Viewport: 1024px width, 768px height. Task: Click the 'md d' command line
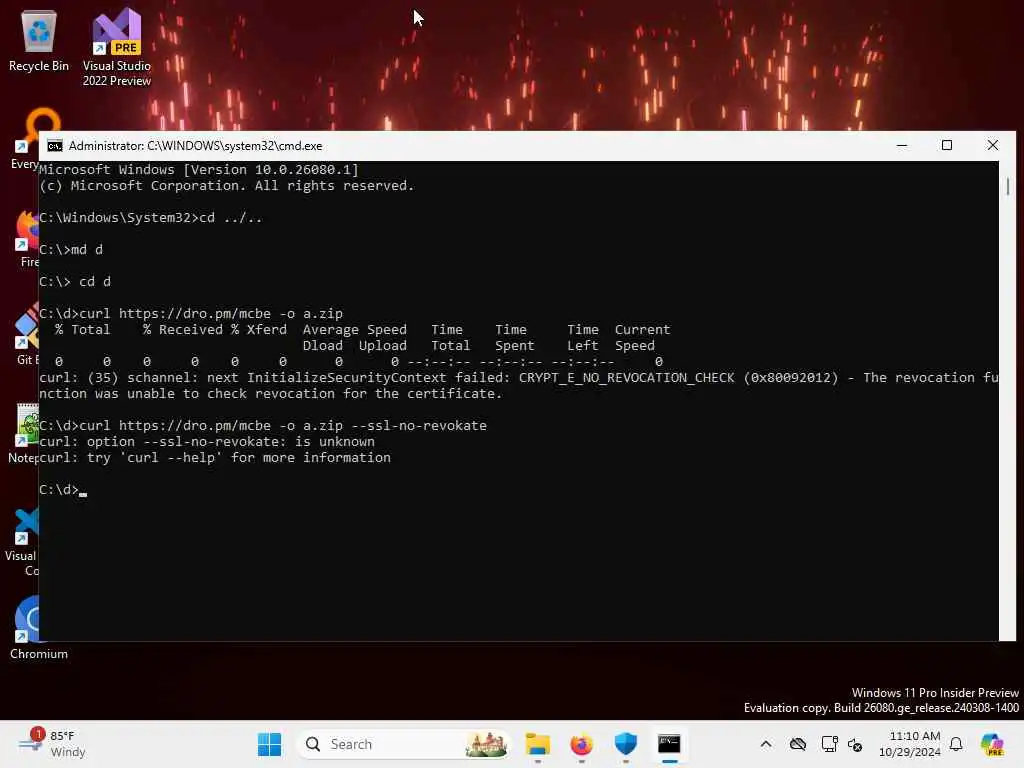pos(71,249)
